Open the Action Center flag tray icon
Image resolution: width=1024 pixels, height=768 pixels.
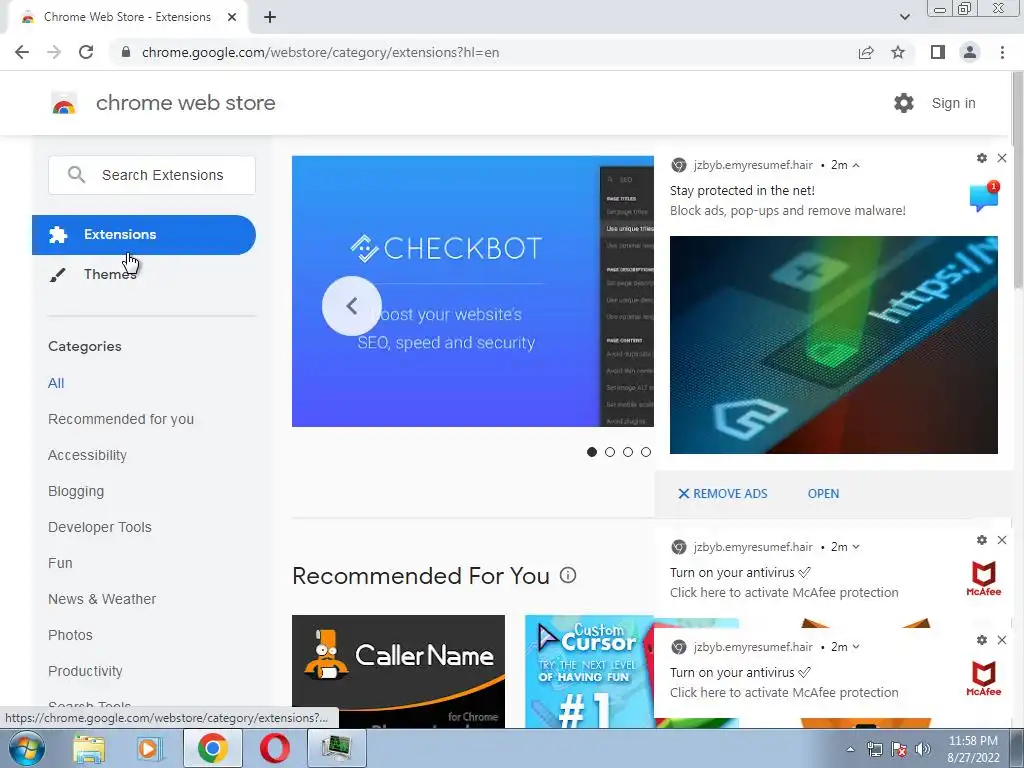[x=899, y=749]
